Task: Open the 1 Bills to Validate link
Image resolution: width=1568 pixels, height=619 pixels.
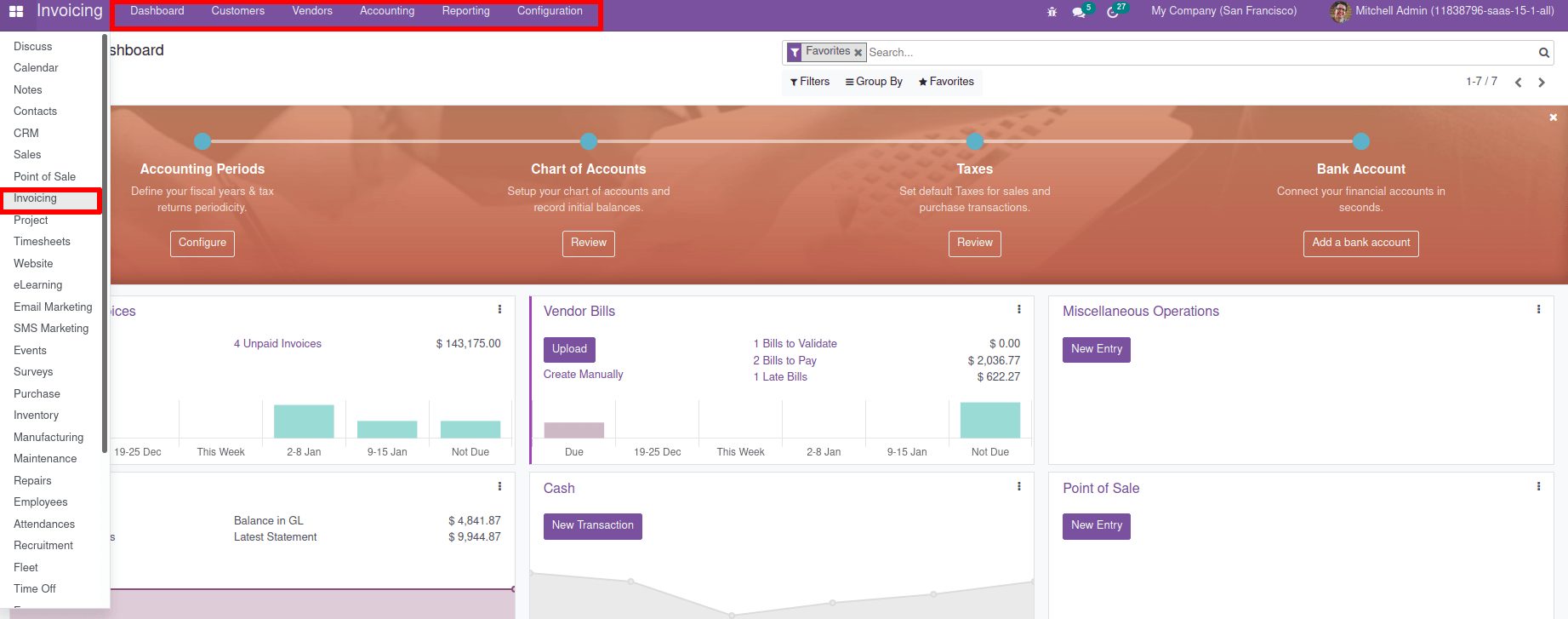Action: (x=795, y=344)
